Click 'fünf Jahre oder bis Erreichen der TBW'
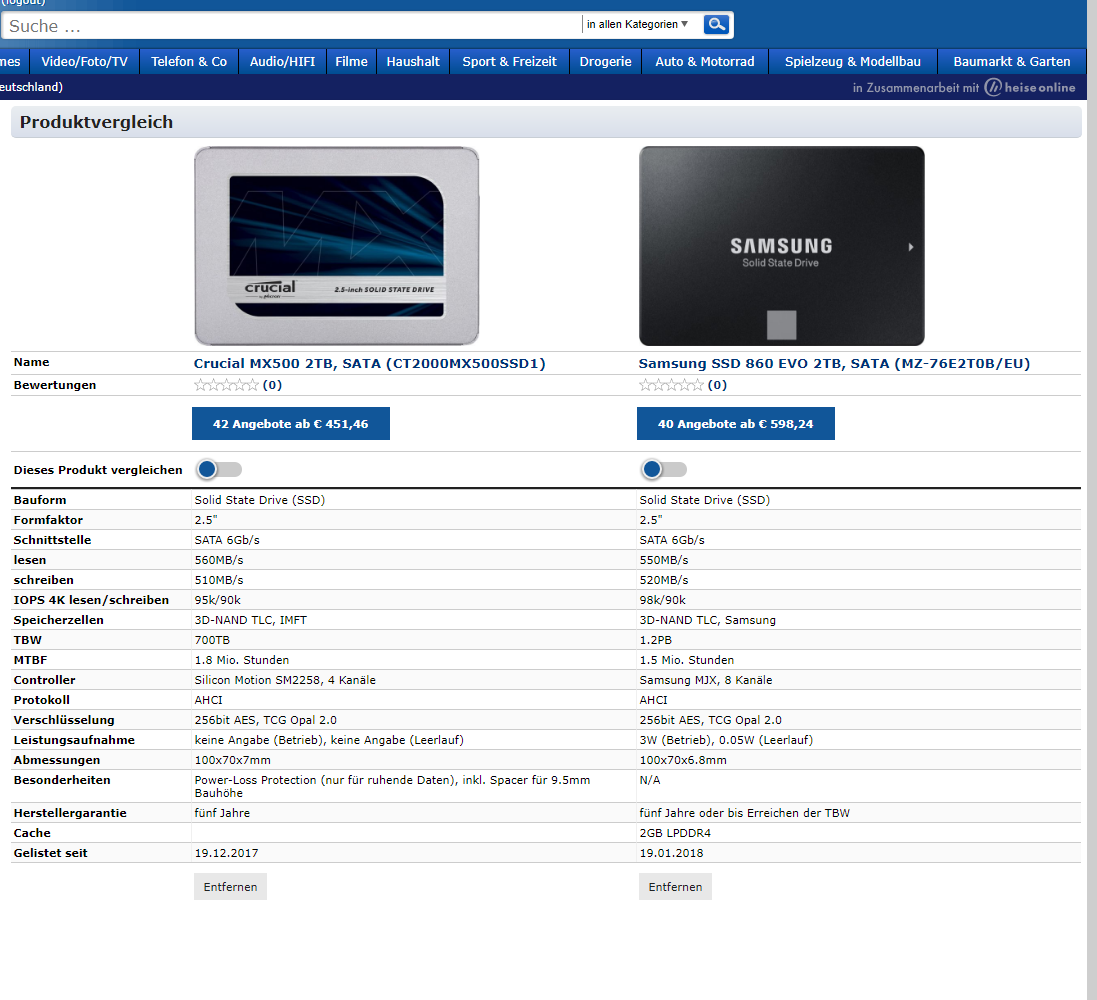 [744, 812]
